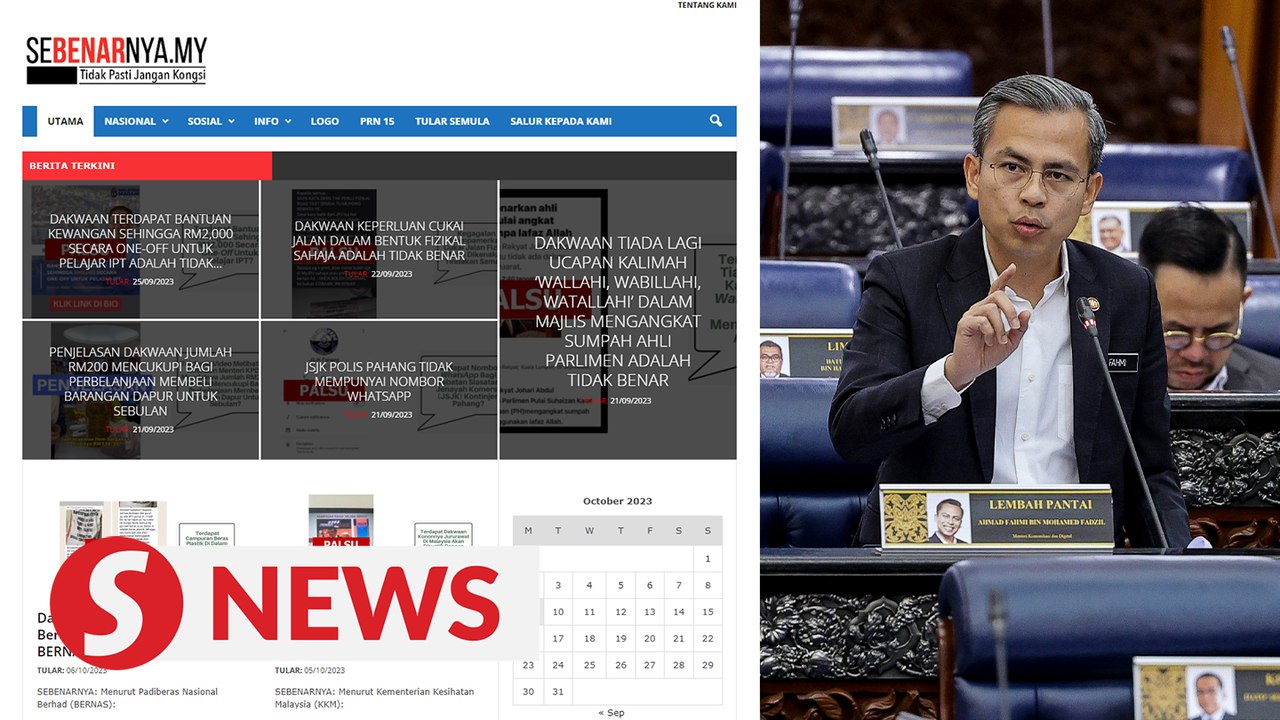
Task: Select October 30 in calendar
Action: point(528,691)
